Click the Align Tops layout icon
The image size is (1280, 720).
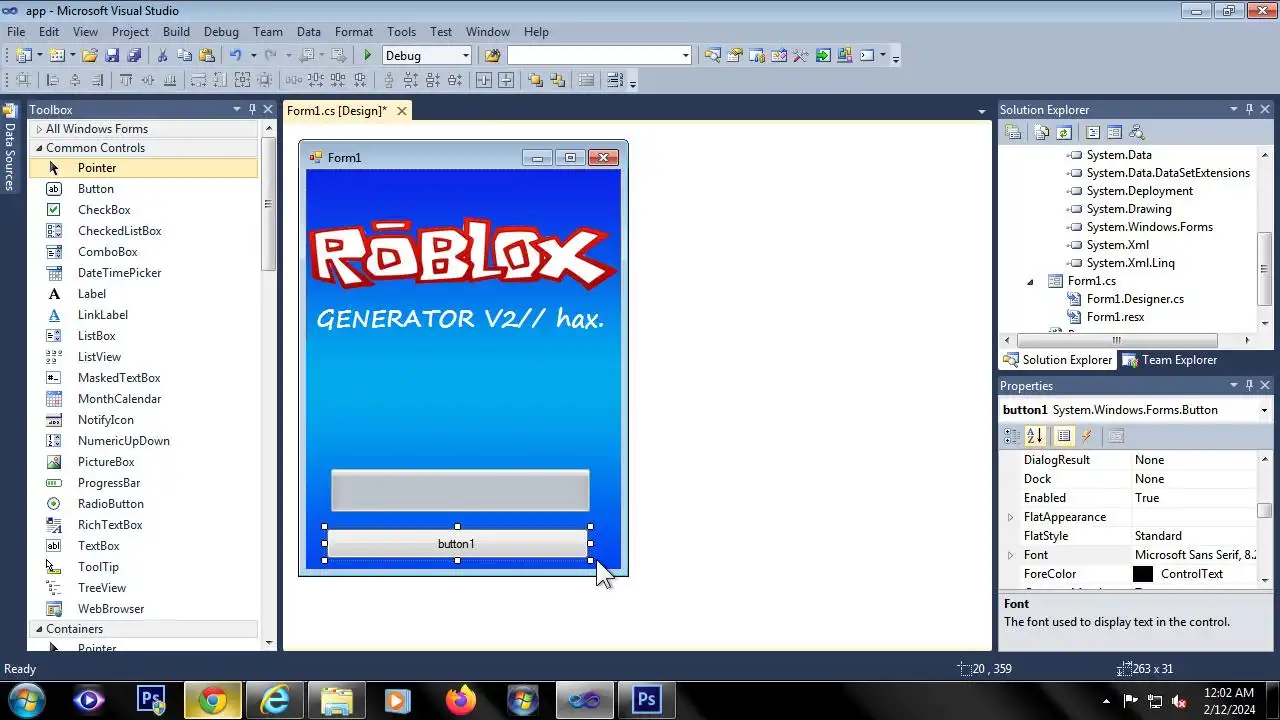coord(126,81)
